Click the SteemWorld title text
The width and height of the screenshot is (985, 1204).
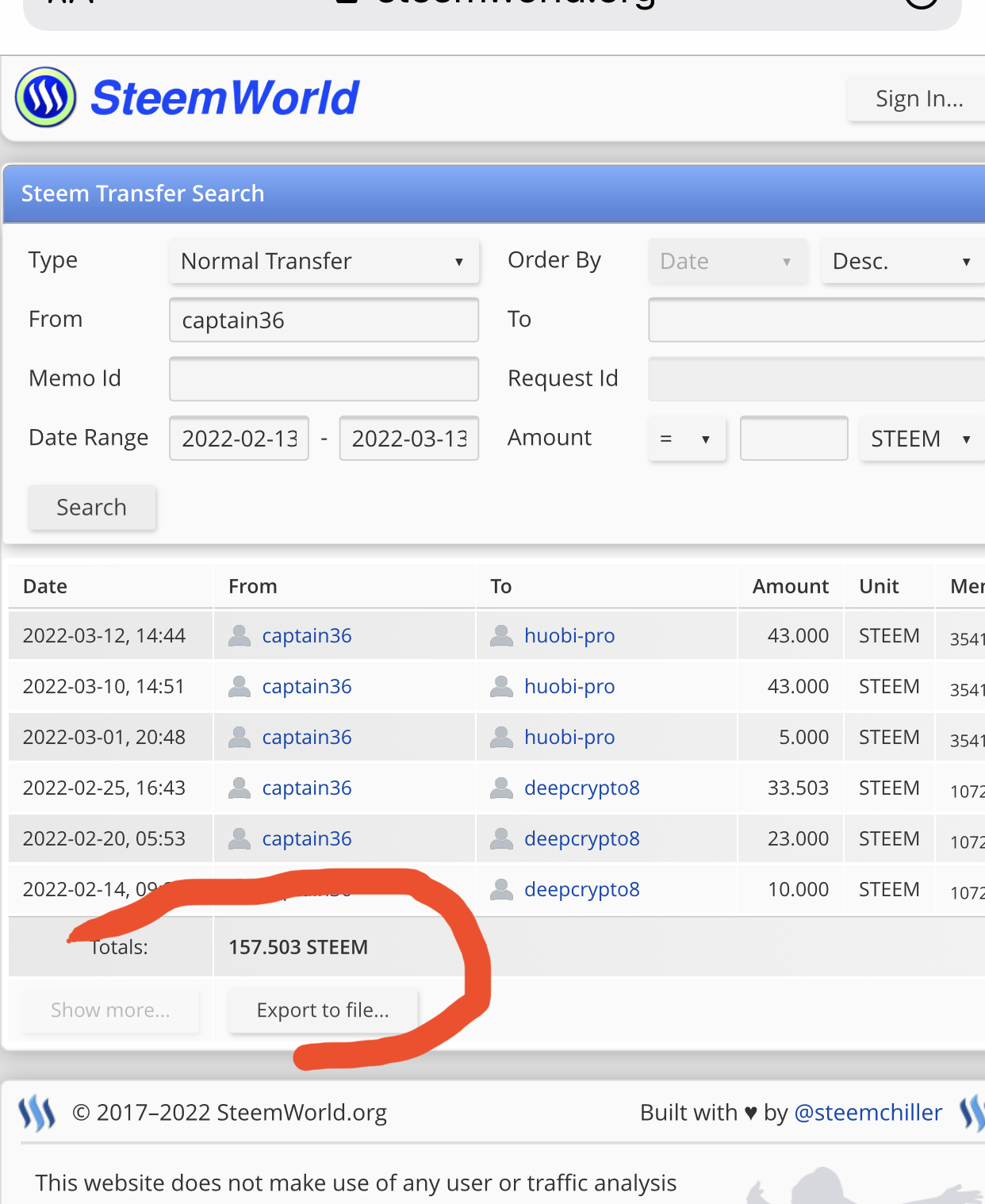[x=225, y=98]
